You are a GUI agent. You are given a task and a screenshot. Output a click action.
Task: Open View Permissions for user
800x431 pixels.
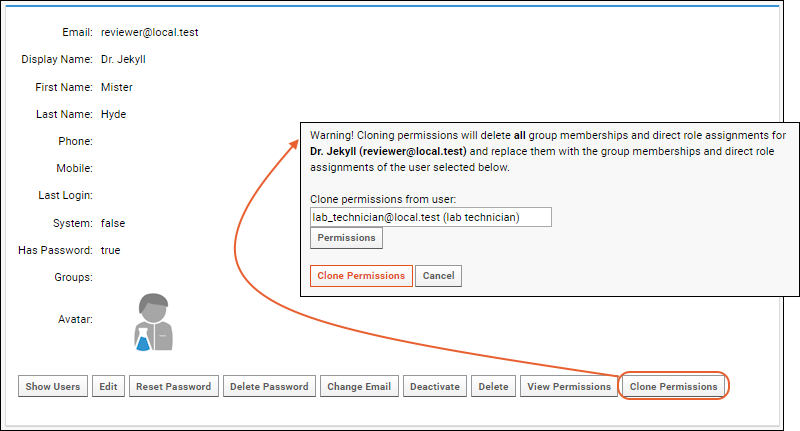pos(569,387)
